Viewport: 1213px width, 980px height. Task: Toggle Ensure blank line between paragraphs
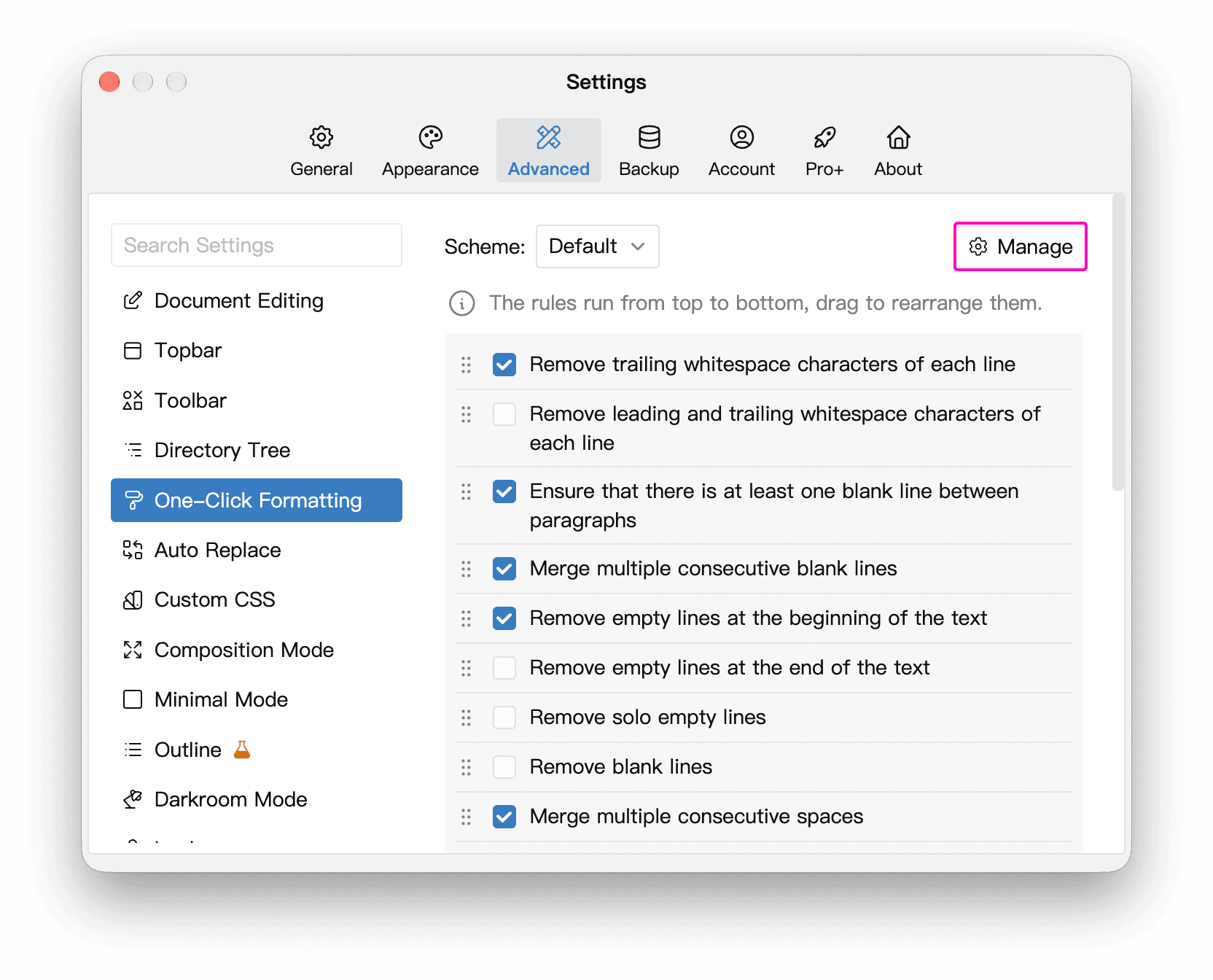(x=504, y=491)
